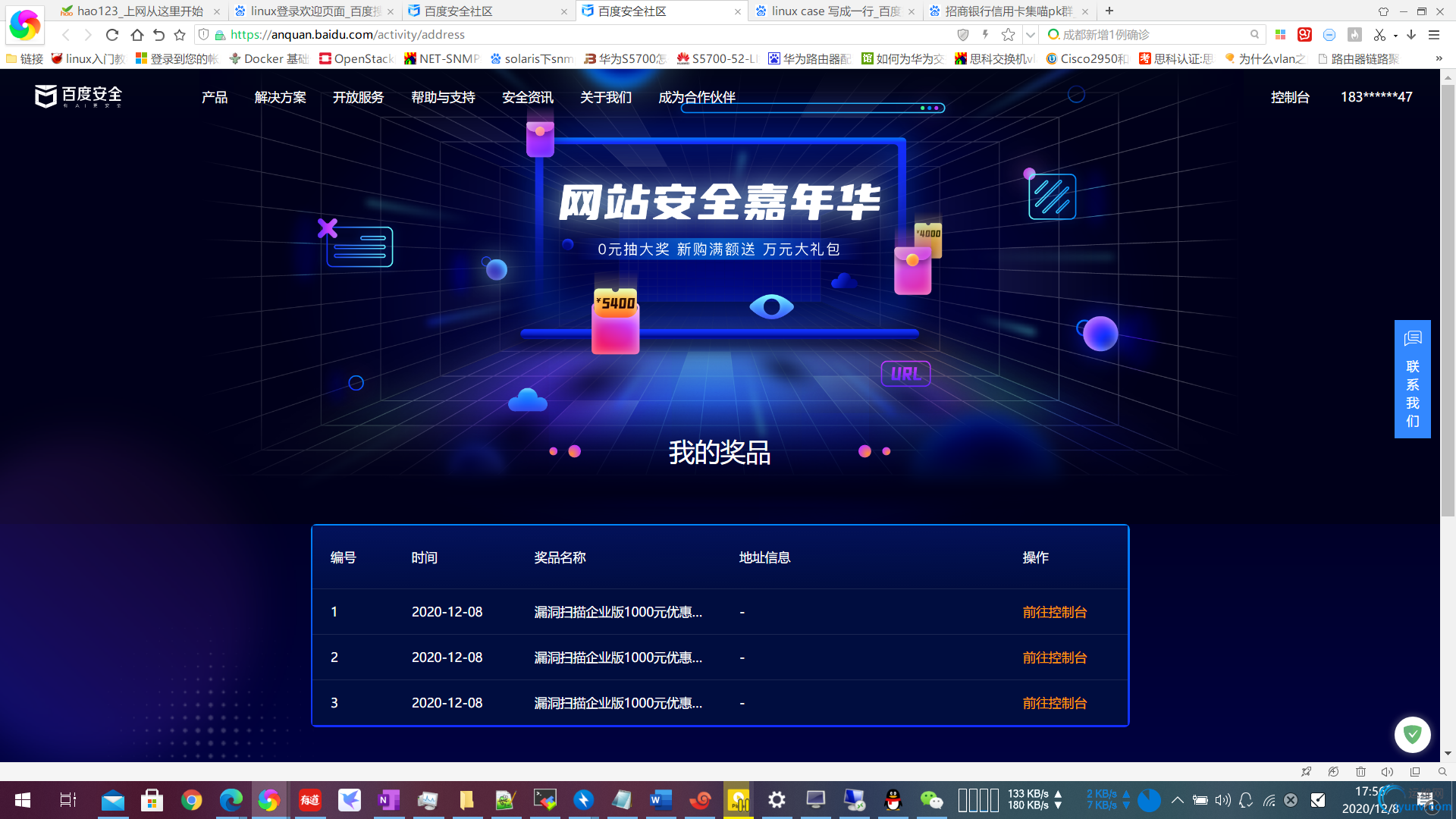Click the scrollbar down arrow

click(x=1448, y=753)
